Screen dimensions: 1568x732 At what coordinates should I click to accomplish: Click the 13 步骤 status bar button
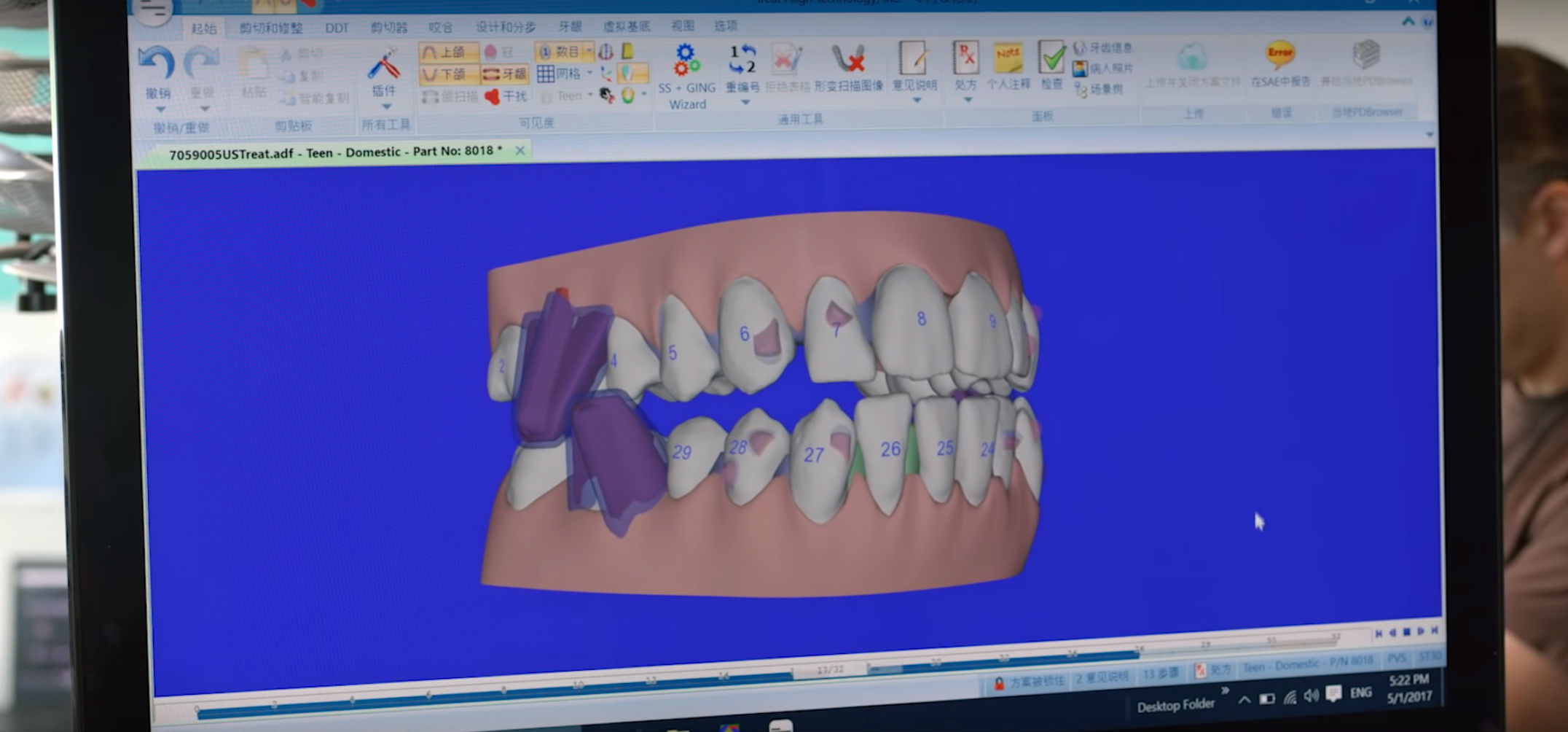1161,674
